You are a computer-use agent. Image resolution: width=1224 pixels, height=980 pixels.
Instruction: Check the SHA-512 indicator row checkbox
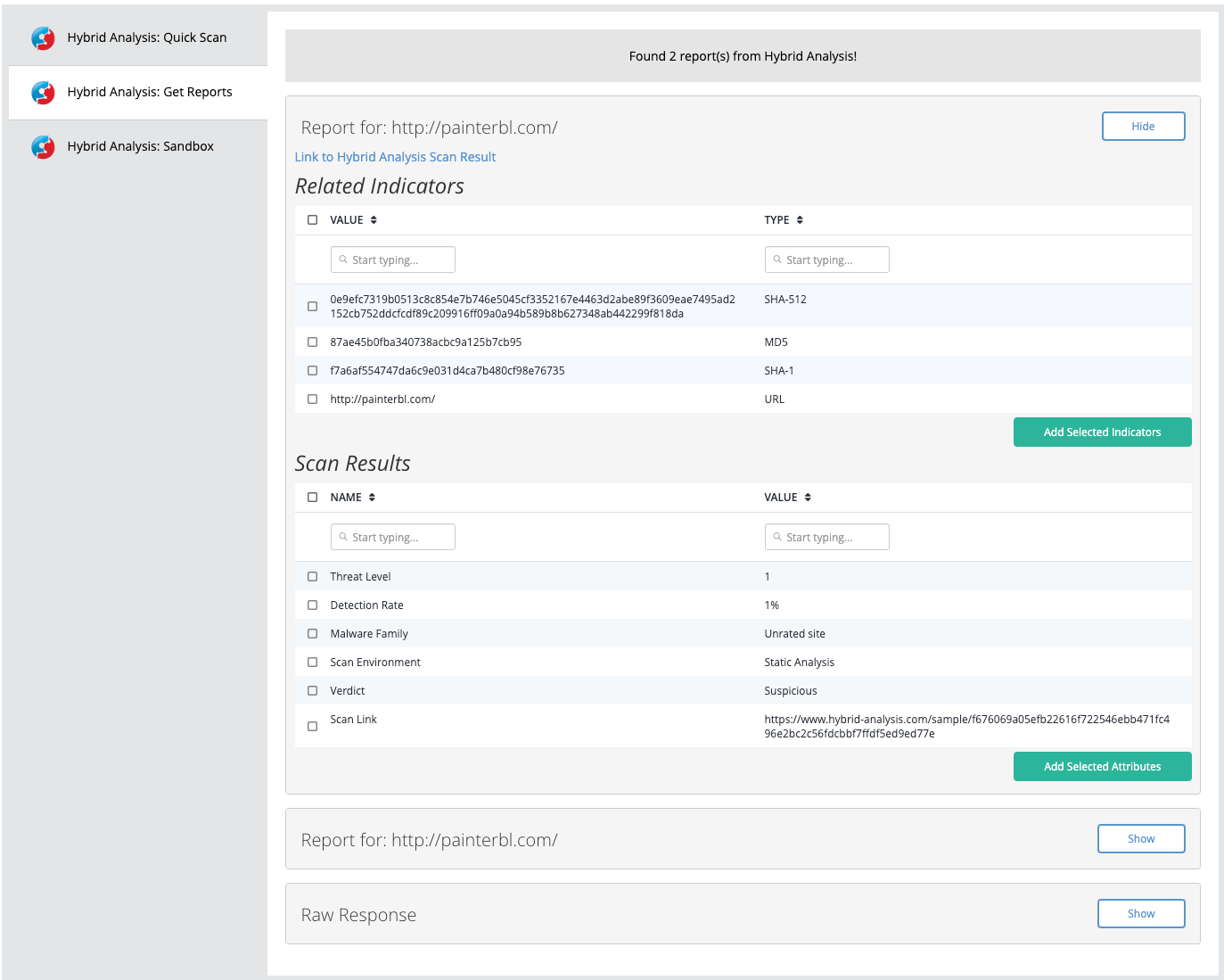click(x=312, y=307)
